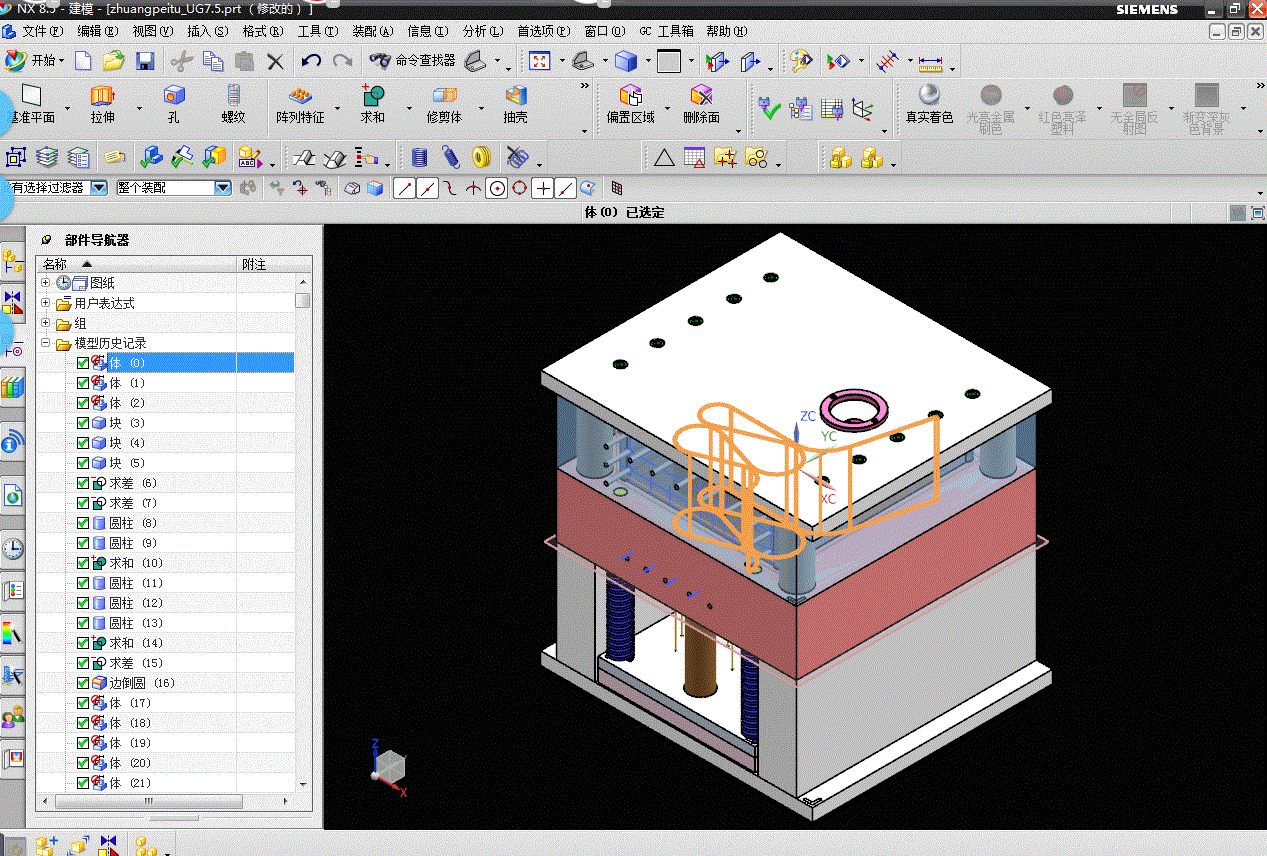Open the 插入(S) menu
This screenshot has width=1267, height=856.
(207, 31)
